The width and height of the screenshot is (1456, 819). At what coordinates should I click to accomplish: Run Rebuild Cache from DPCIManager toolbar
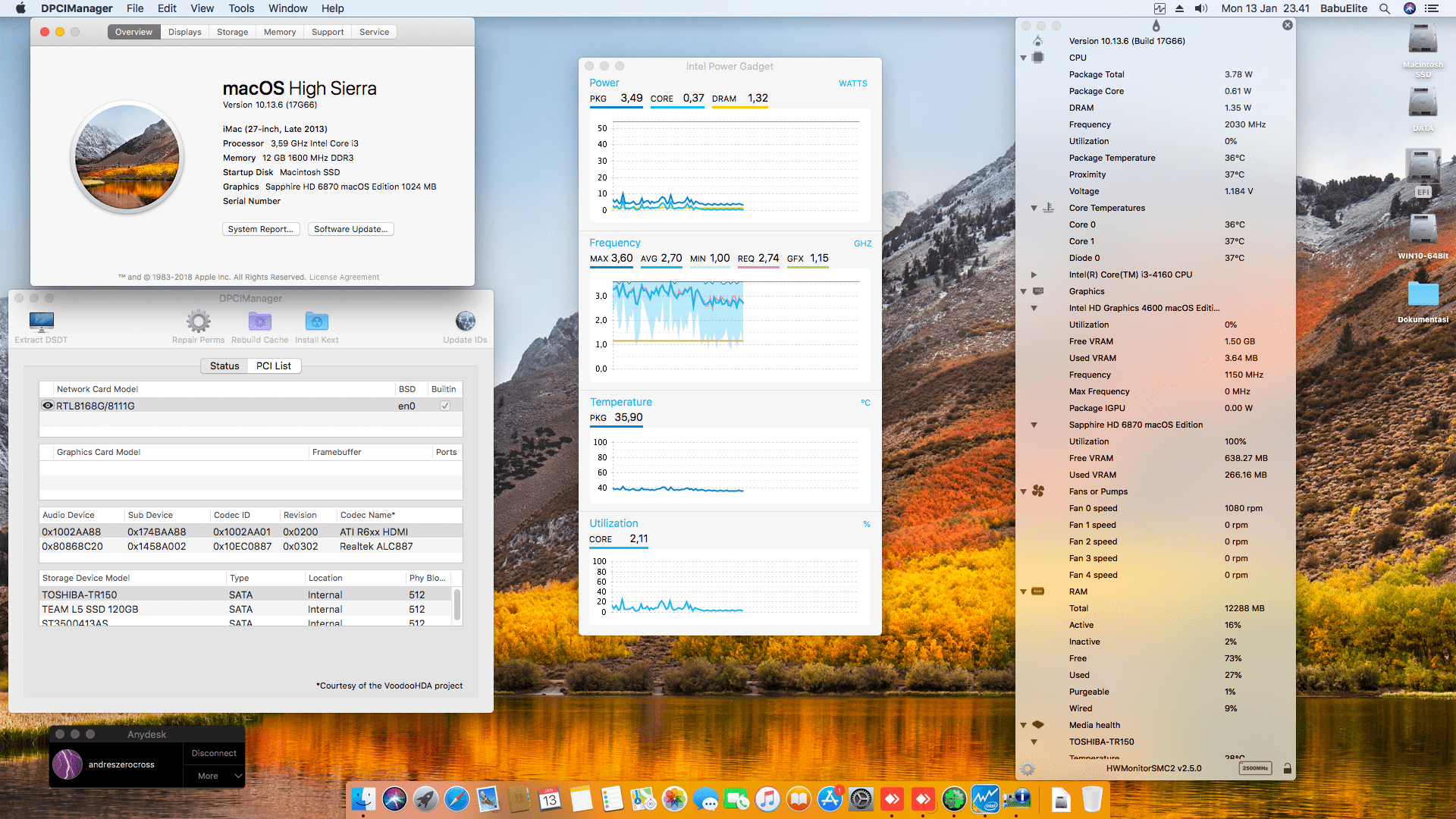[x=259, y=322]
